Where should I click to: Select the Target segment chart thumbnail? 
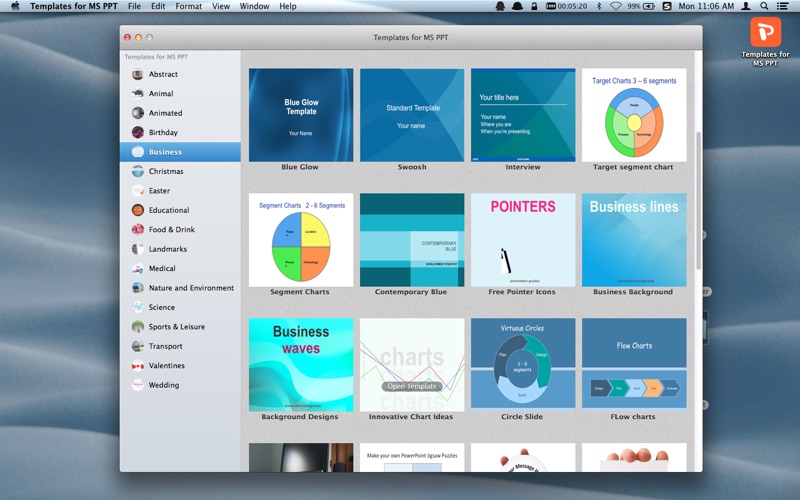pyautogui.click(x=634, y=115)
